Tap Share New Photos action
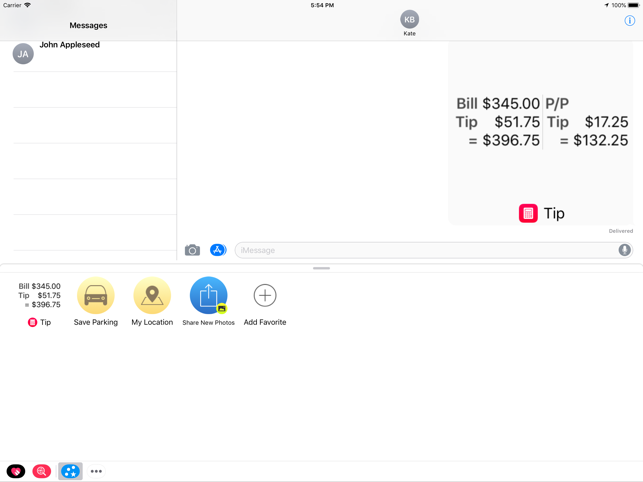 click(208, 302)
